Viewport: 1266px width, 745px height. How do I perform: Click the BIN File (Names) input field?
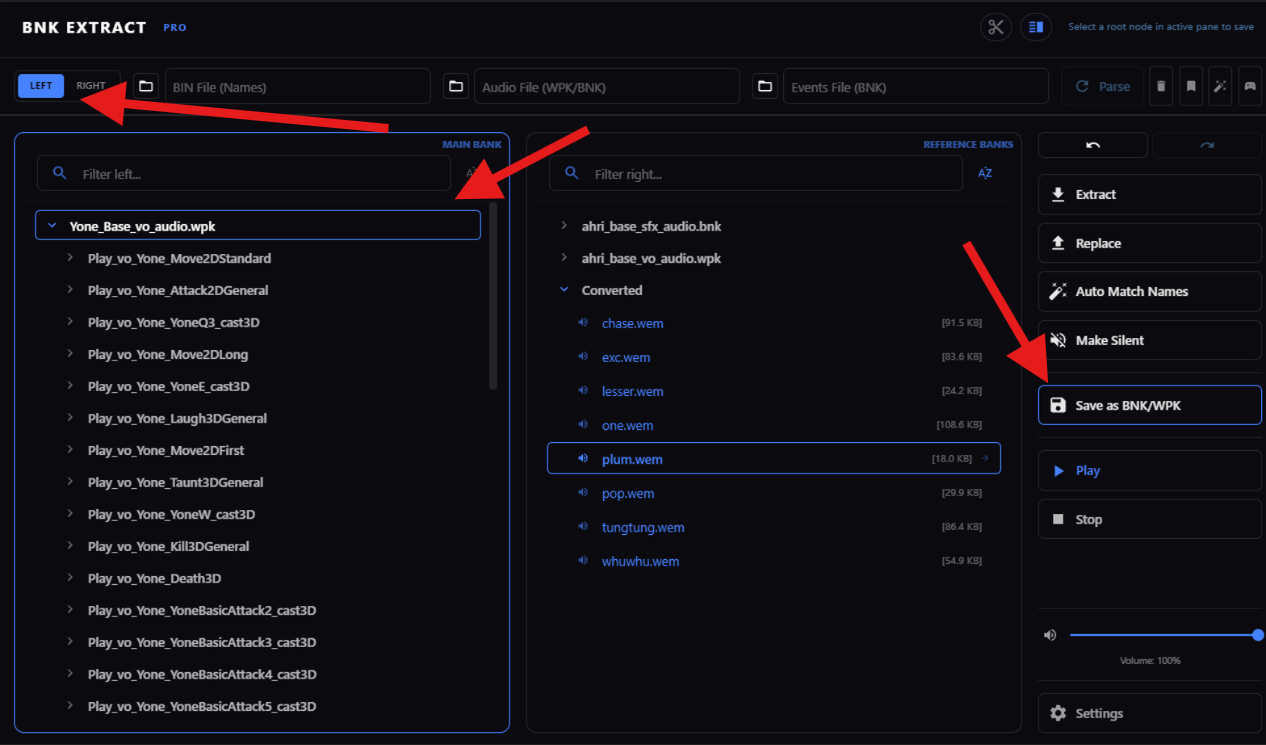tap(298, 87)
